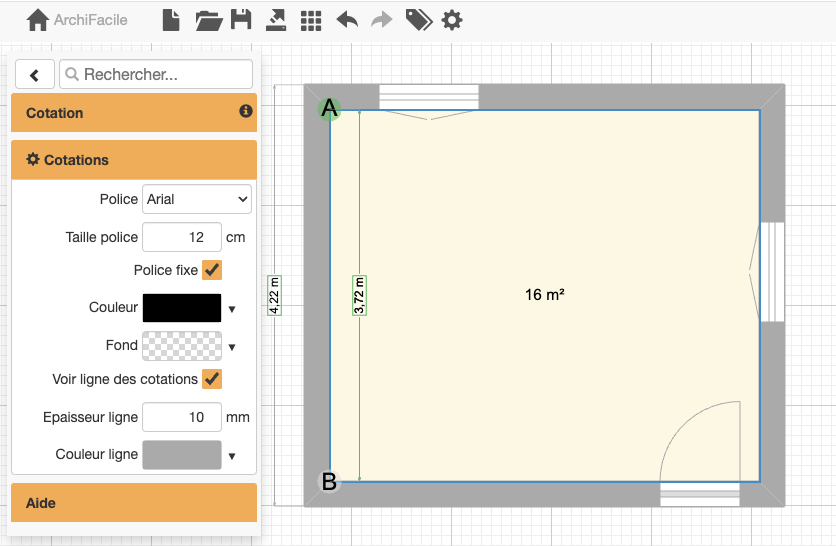Click the Cotations section header
The image size is (836, 546).
[134, 160]
